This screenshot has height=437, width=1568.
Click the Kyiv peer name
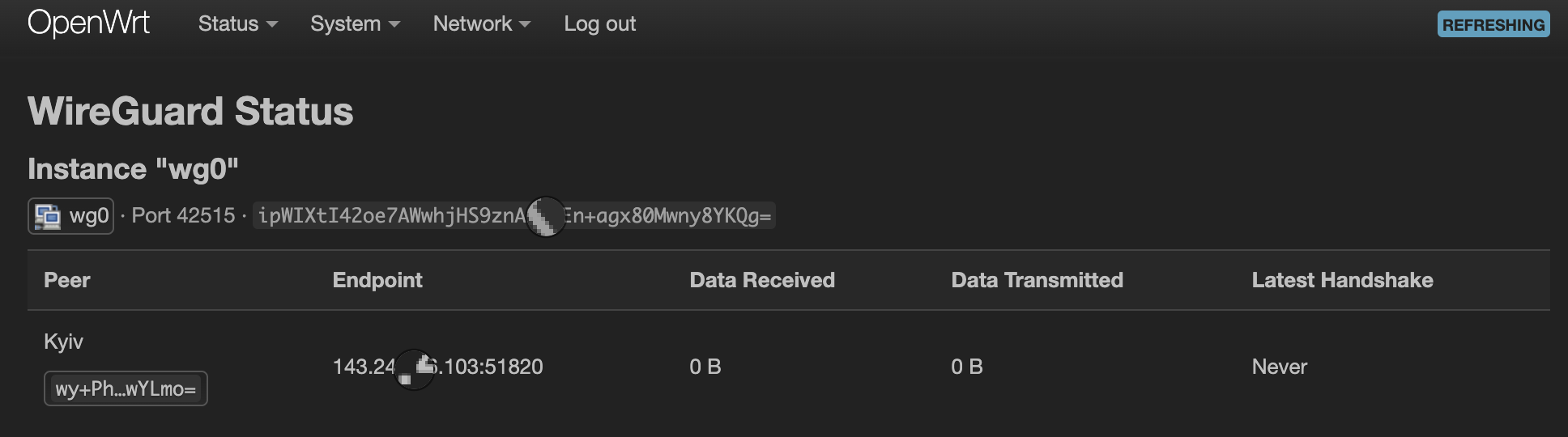63,342
